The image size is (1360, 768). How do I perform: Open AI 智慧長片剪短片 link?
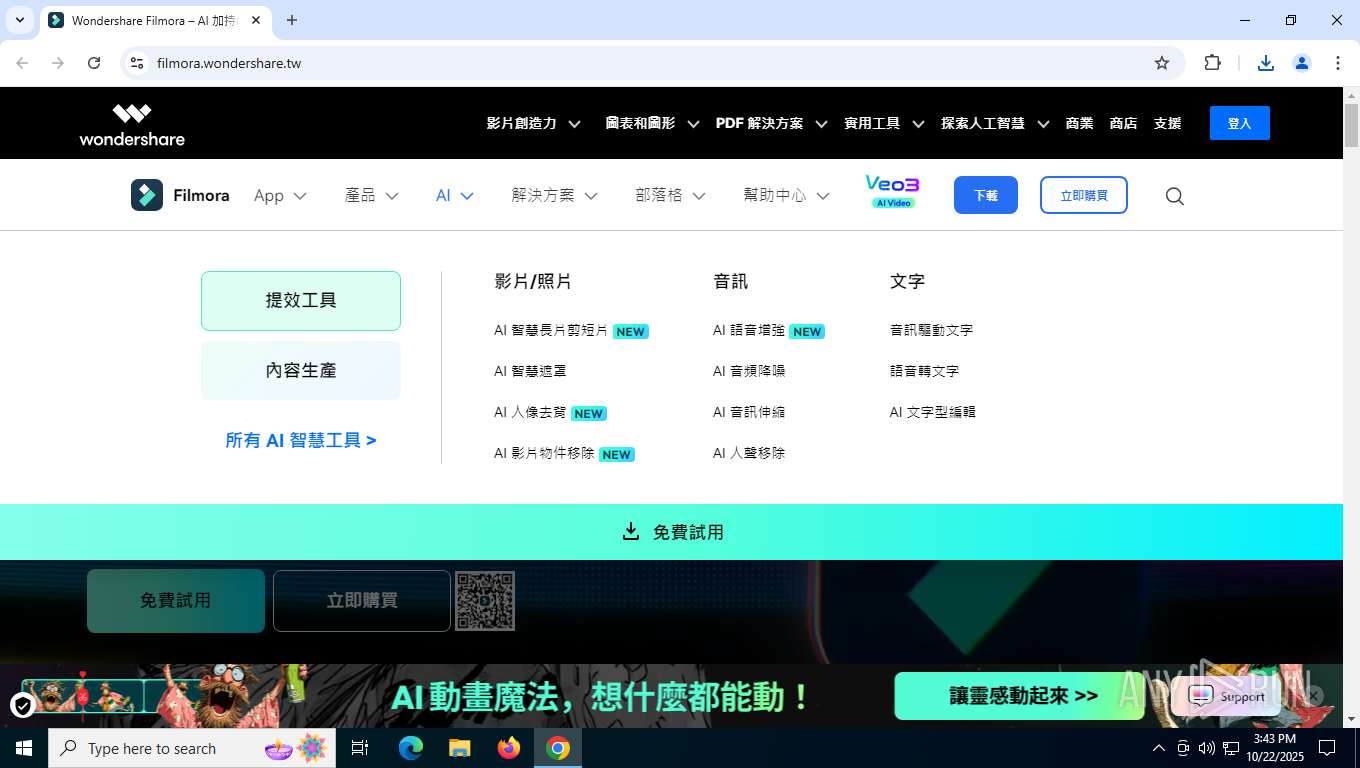551,330
